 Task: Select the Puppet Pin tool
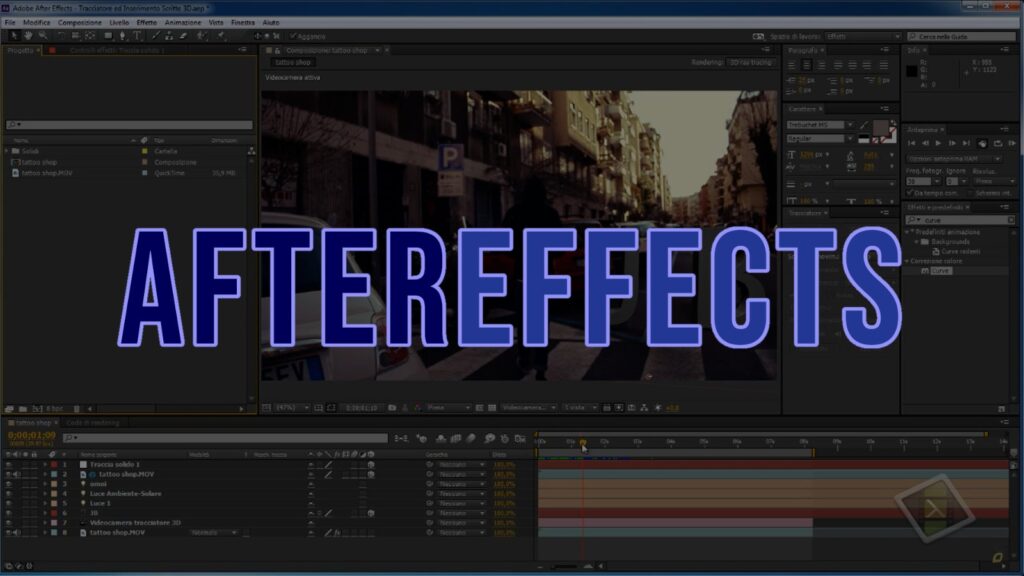click(x=221, y=36)
